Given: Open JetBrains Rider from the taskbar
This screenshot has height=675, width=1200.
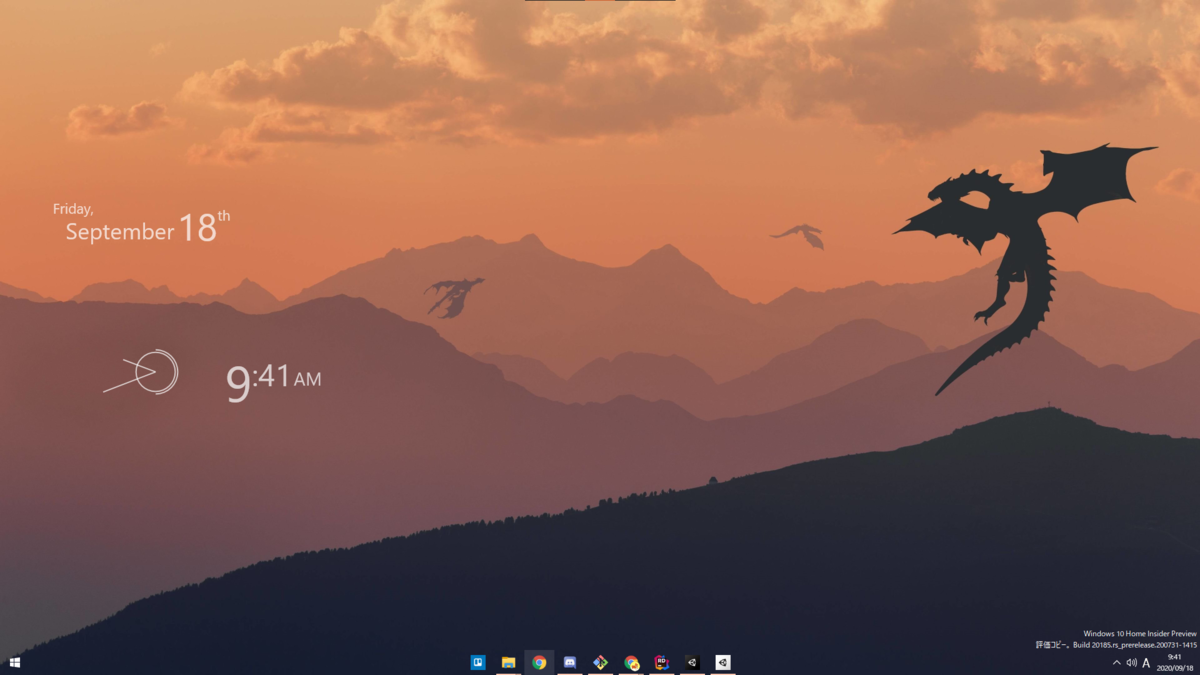Looking at the screenshot, I should point(661,662).
